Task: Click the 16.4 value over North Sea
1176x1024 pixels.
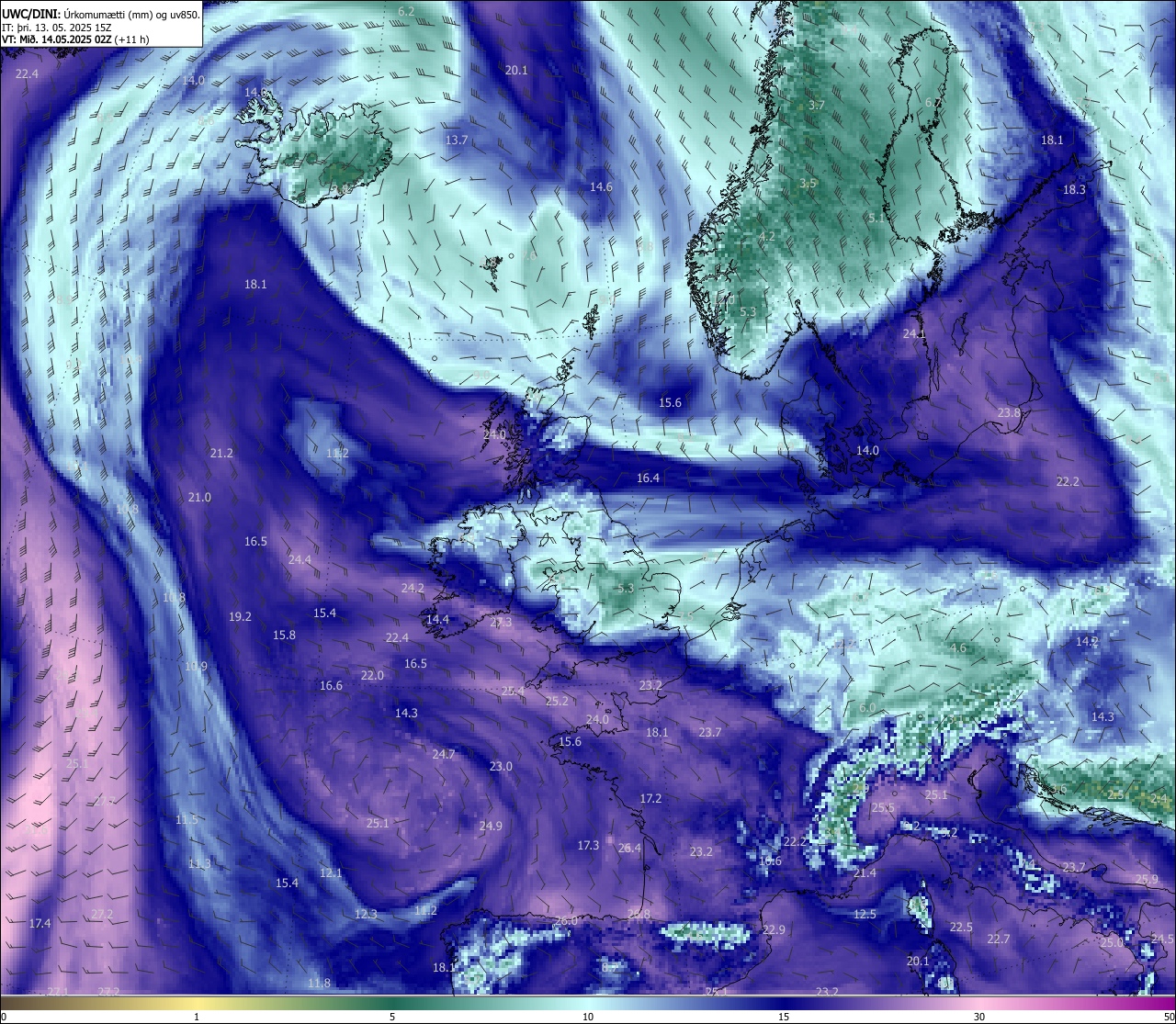Action: coord(648,478)
